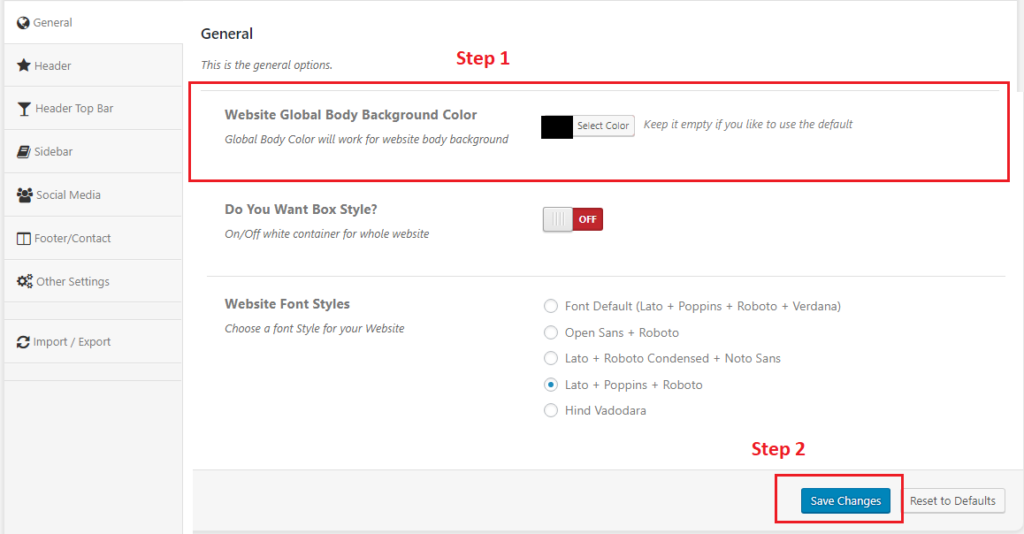The width and height of the screenshot is (1024, 534).
Task: Open the Footer/Contact tab
Action: 72,239
